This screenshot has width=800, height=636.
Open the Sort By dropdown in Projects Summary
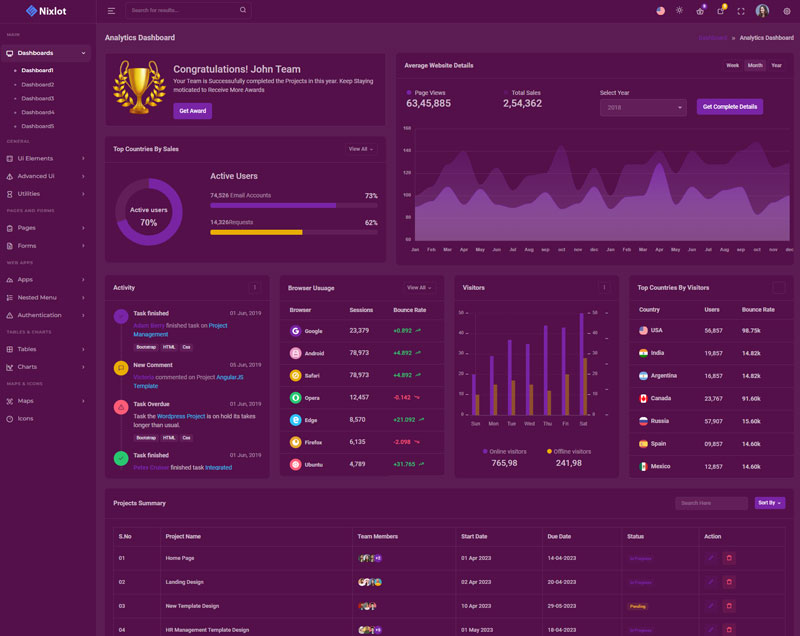click(770, 503)
